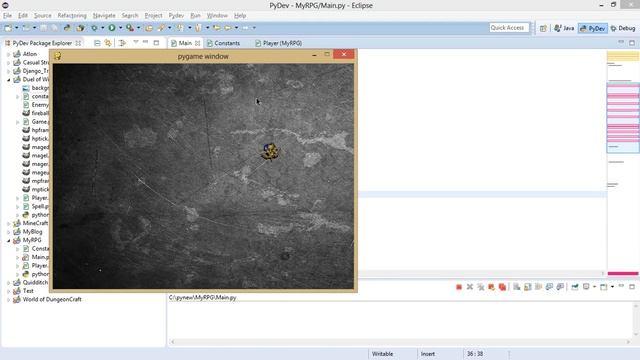Click the Open Console icon
Image resolution: width=640 pixels, height=360 pixels.
(604, 287)
